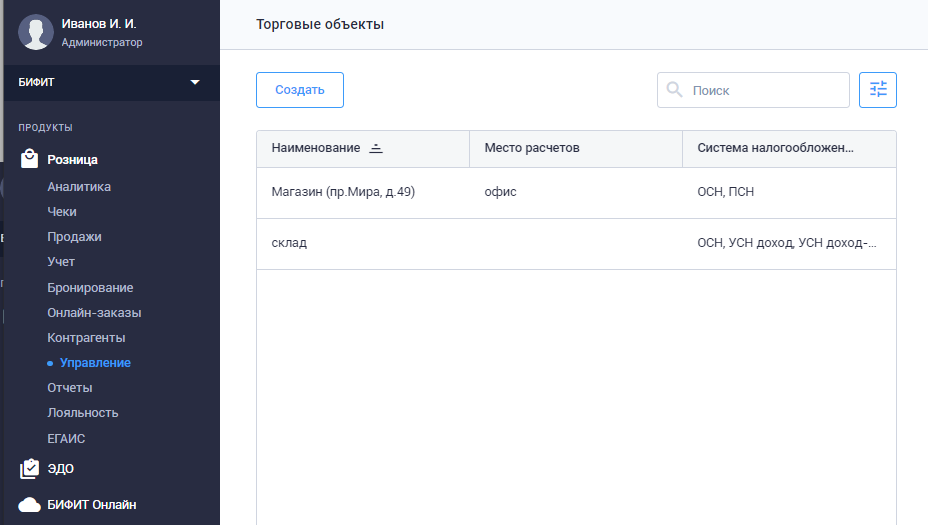The width and height of the screenshot is (928, 525).
Task: Click the search magnifier icon
Action: tap(675, 90)
